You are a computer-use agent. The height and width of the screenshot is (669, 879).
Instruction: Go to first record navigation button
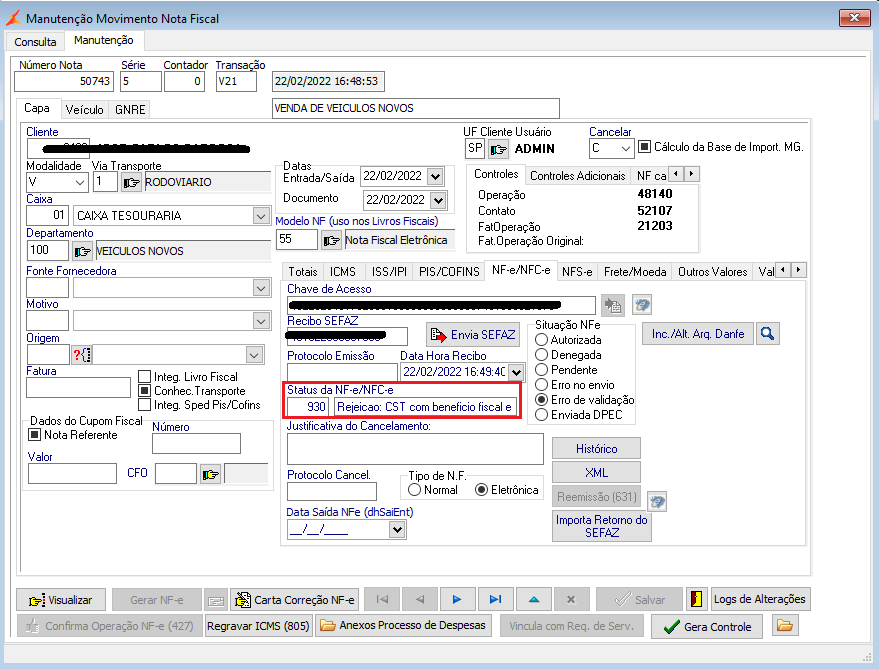click(x=382, y=599)
